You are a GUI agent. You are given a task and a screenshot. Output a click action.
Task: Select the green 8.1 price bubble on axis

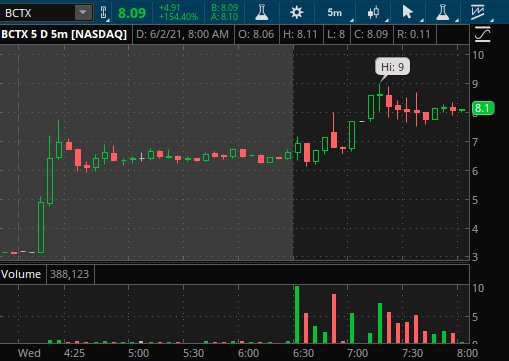click(483, 108)
